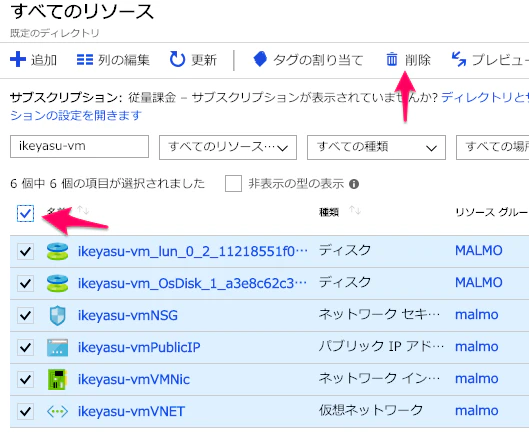Click the ikeyasu-vmPublicIP resource icon
This screenshot has height=441, width=529.
point(57,348)
